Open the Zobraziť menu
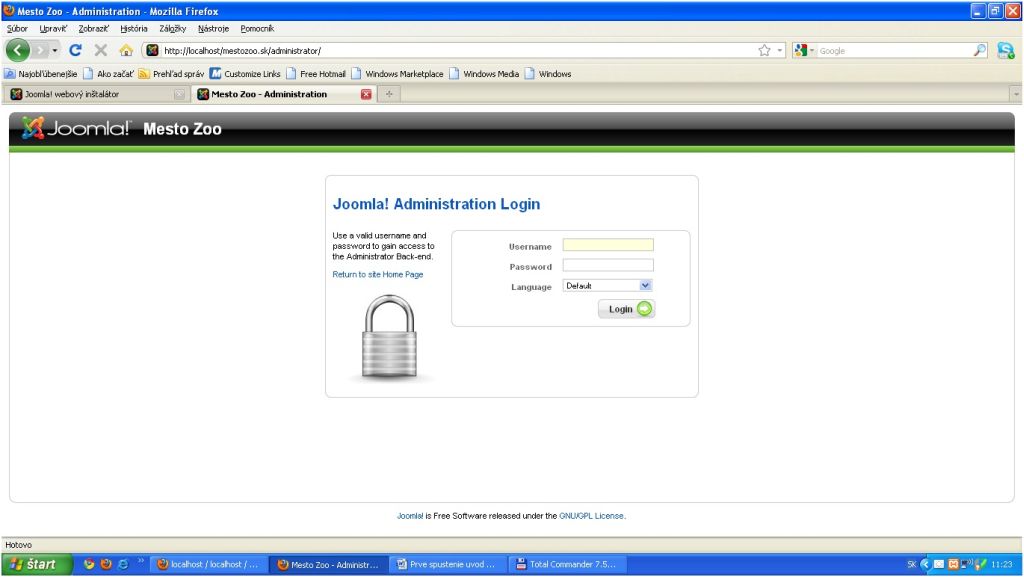 point(93,29)
